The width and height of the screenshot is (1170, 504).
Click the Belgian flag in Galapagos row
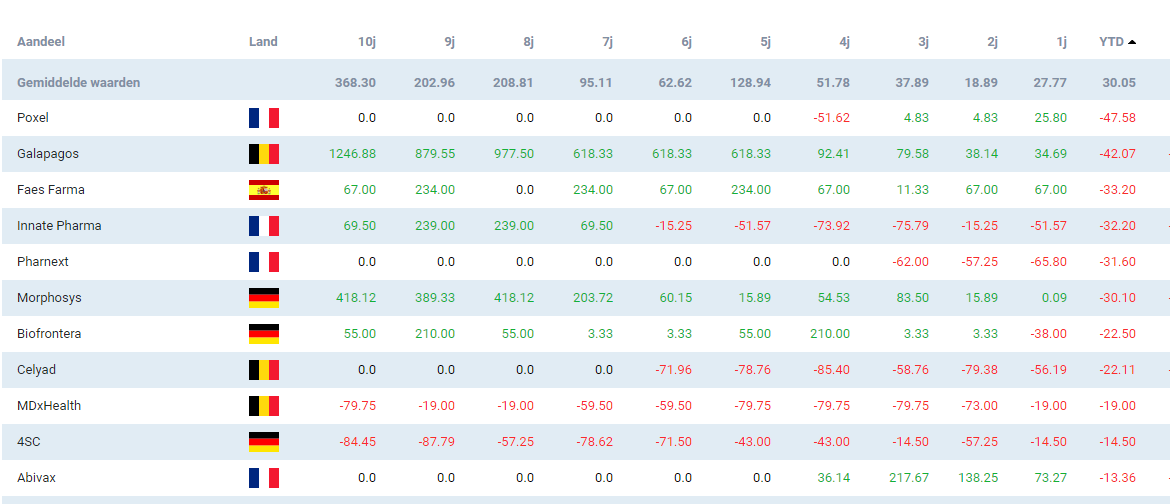[264, 154]
